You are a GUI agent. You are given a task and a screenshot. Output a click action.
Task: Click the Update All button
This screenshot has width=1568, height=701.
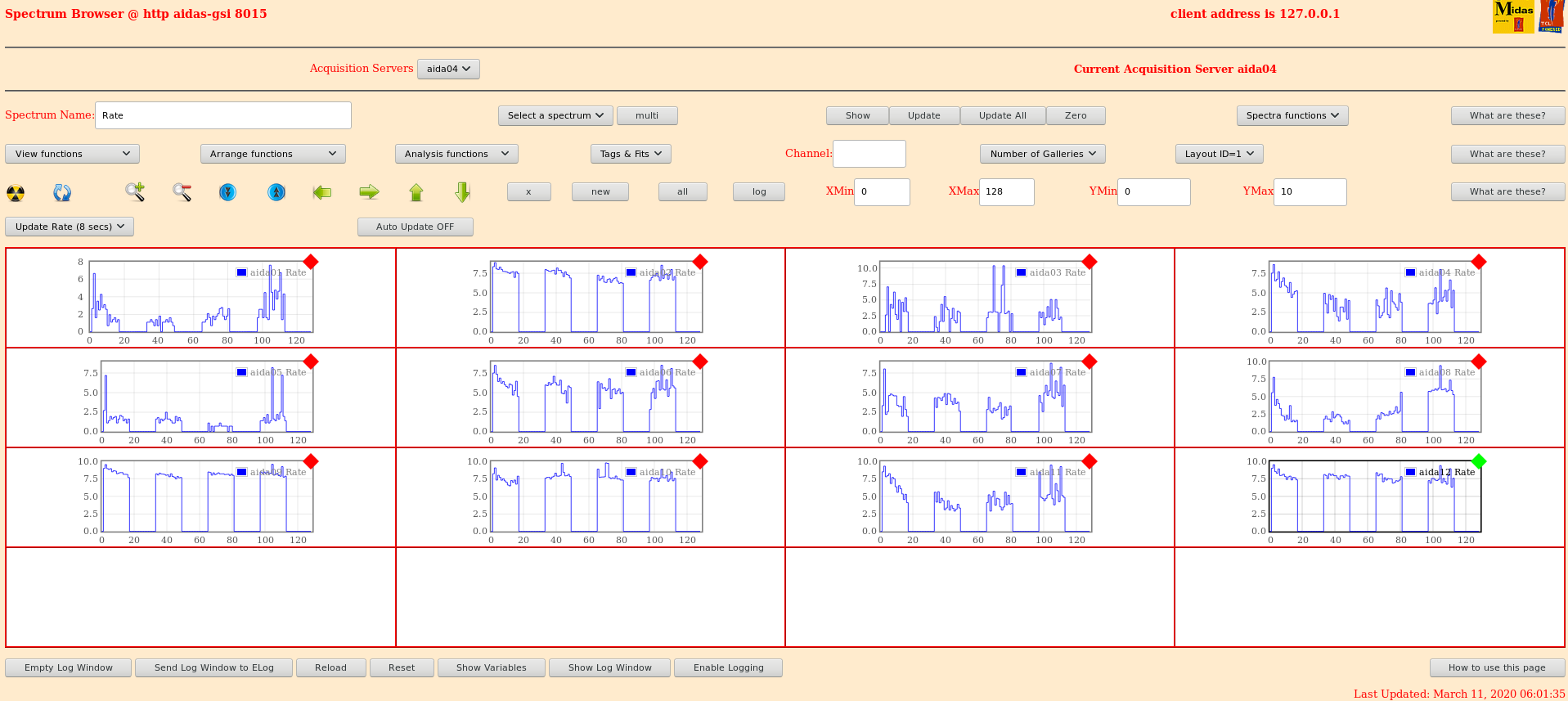click(1002, 115)
